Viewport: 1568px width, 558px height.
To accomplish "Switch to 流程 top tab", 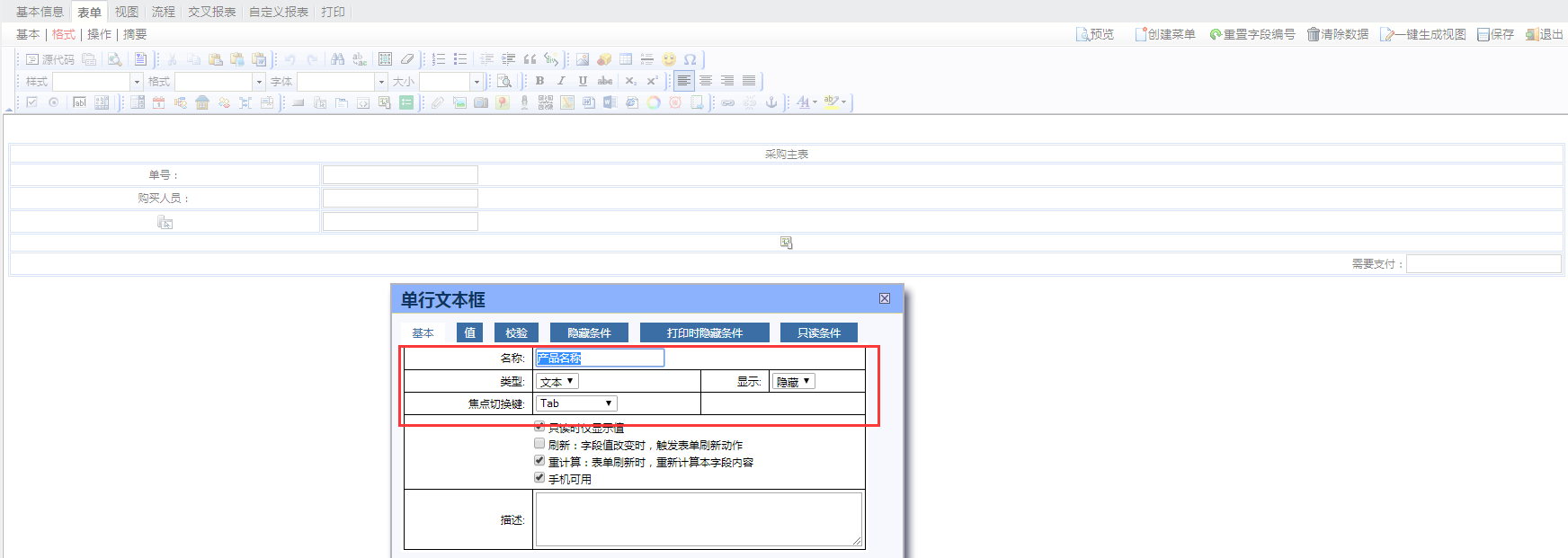I will click(164, 12).
